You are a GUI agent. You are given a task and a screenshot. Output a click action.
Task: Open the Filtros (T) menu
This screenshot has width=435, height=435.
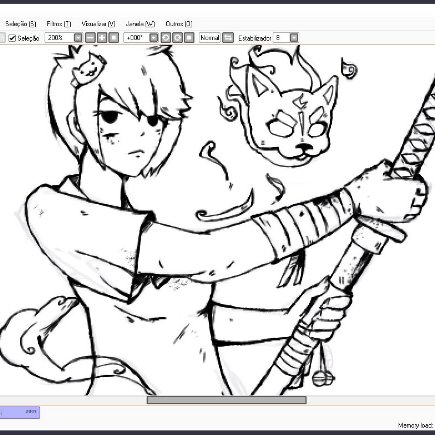pyautogui.click(x=59, y=24)
